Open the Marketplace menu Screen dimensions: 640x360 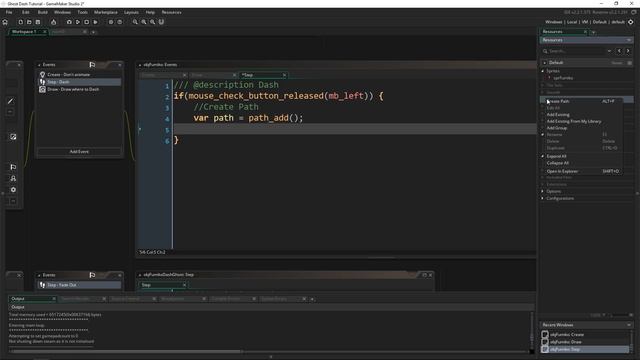(106, 12)
